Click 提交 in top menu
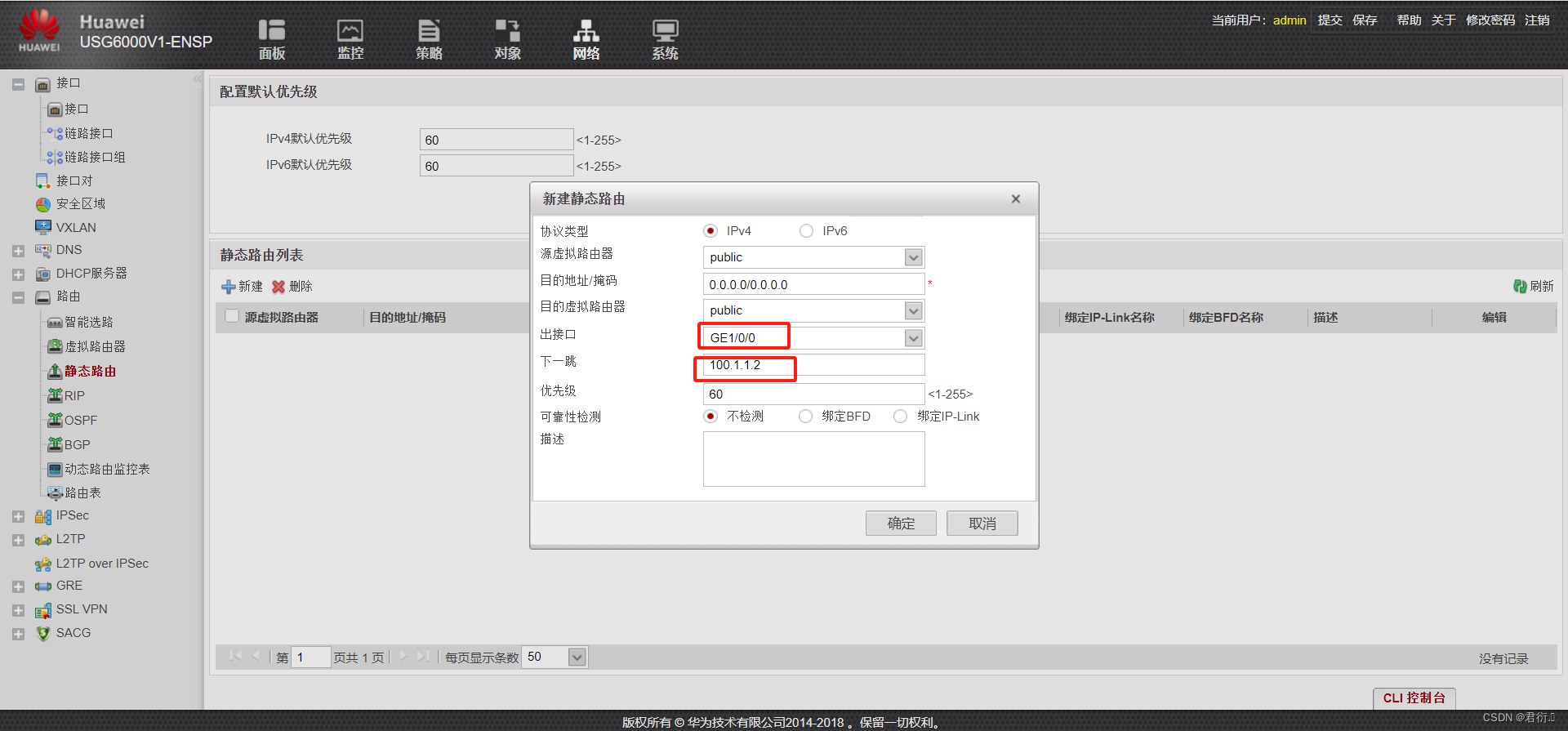The width and height of the screenshot is (1568, 731). 1330,20
